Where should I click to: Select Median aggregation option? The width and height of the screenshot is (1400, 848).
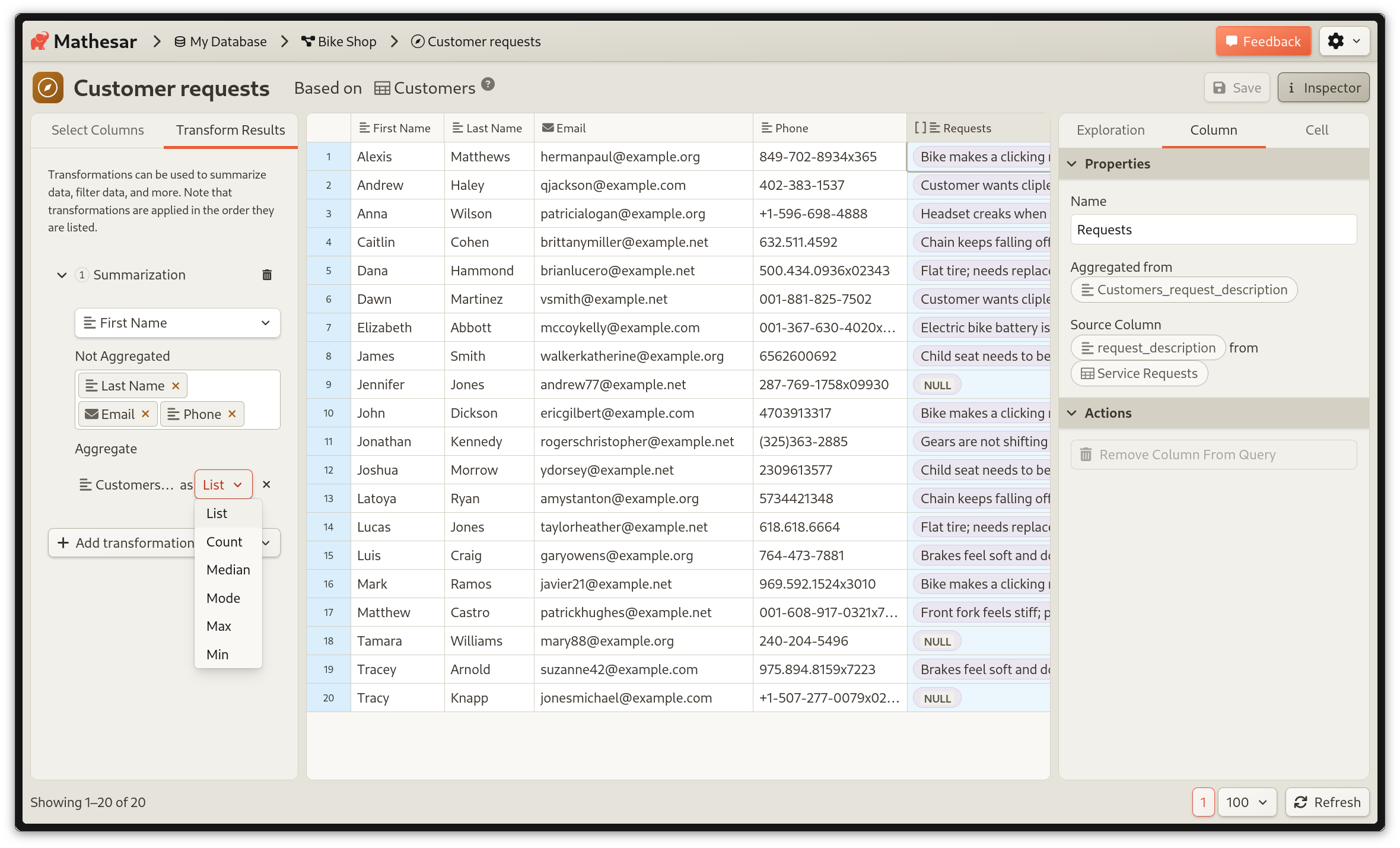tap(228, 570)
